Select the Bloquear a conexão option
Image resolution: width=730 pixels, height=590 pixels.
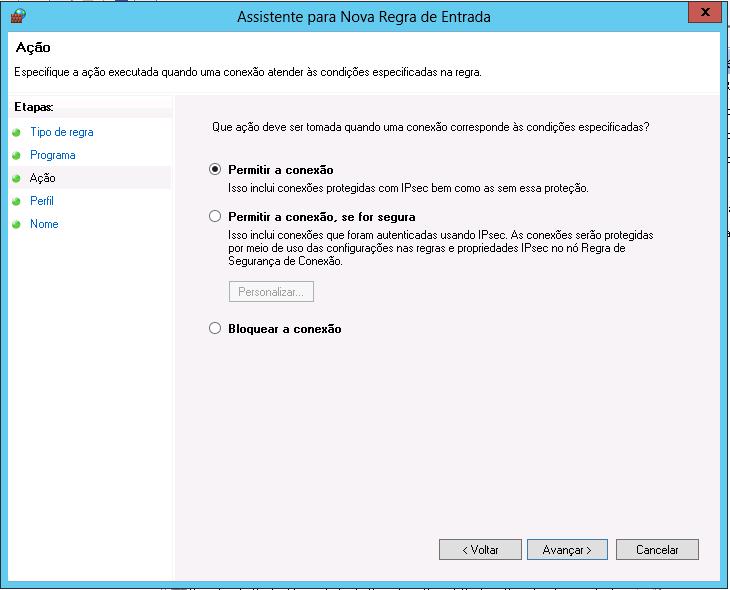[215, 328]
